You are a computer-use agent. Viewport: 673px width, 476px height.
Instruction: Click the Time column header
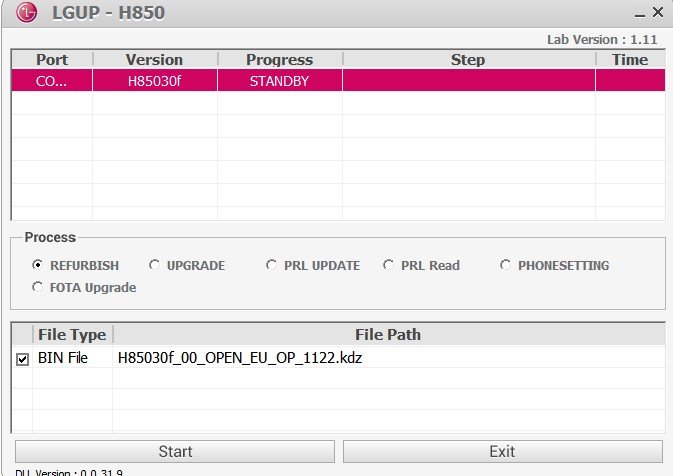(x=630, y=60)
